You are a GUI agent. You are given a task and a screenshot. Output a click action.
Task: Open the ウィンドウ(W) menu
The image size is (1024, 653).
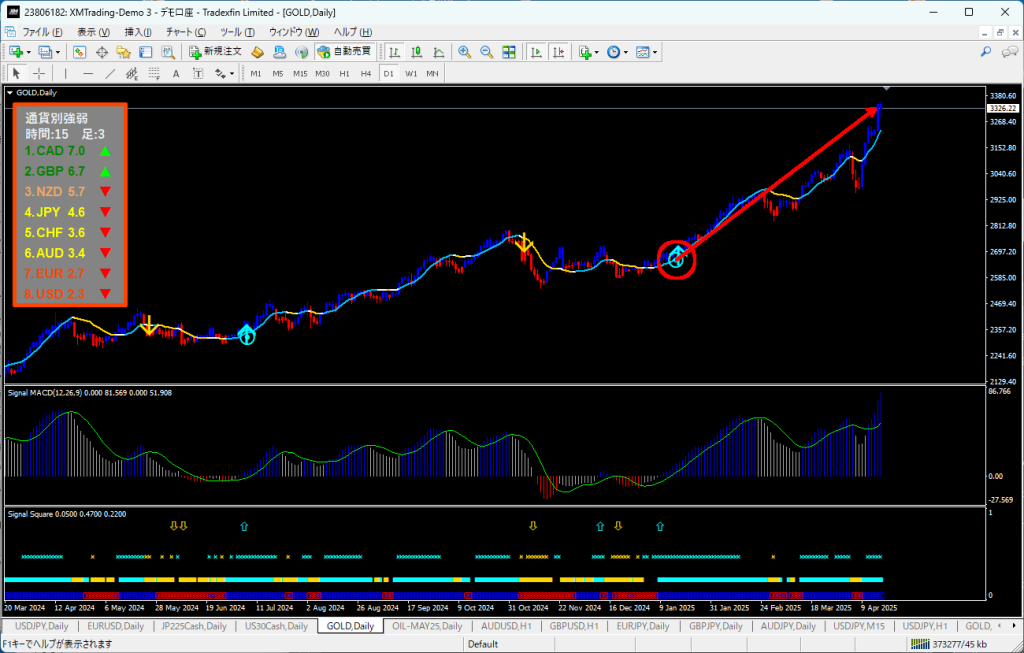pos(294,31)
